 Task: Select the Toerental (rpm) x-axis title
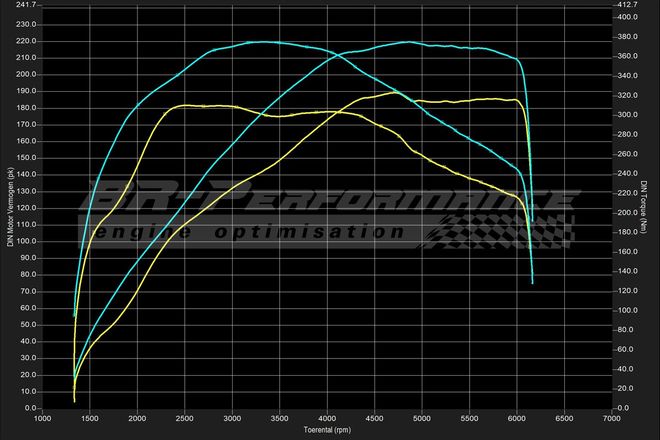(x=328, y=431)
